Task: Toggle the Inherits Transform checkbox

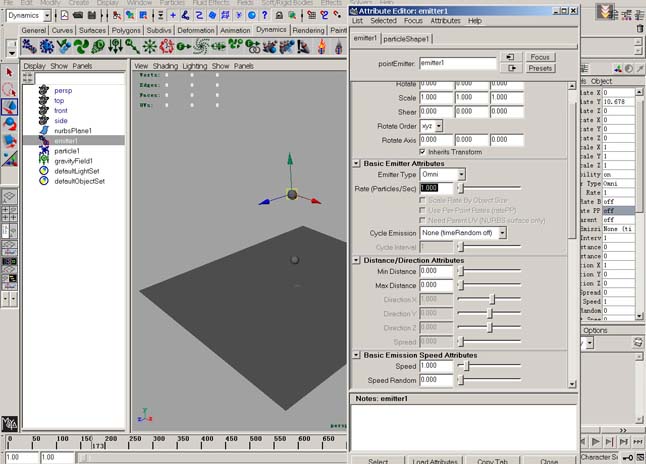Action: point(422,152)
